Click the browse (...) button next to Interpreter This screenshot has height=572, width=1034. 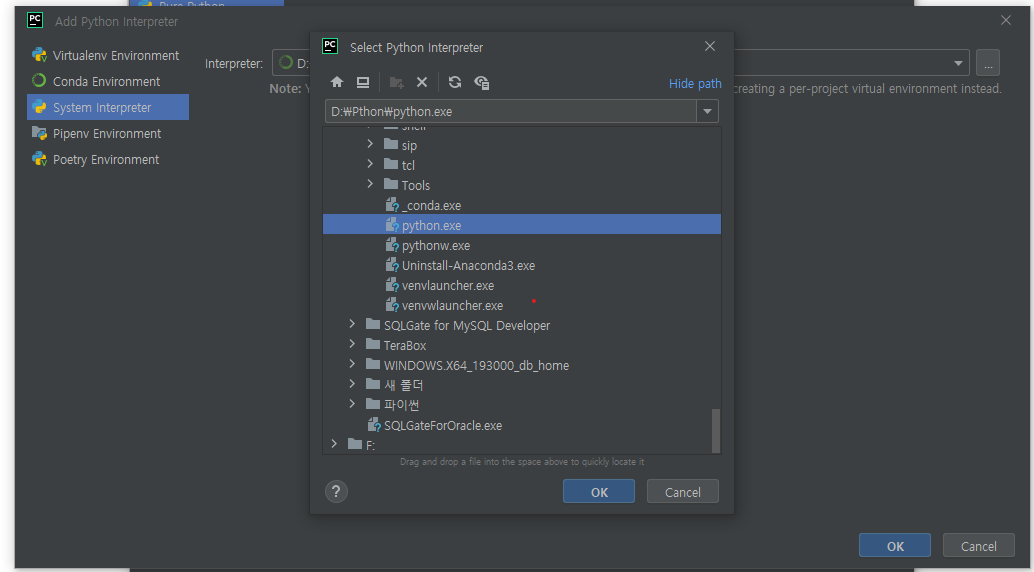coord(988,63)
